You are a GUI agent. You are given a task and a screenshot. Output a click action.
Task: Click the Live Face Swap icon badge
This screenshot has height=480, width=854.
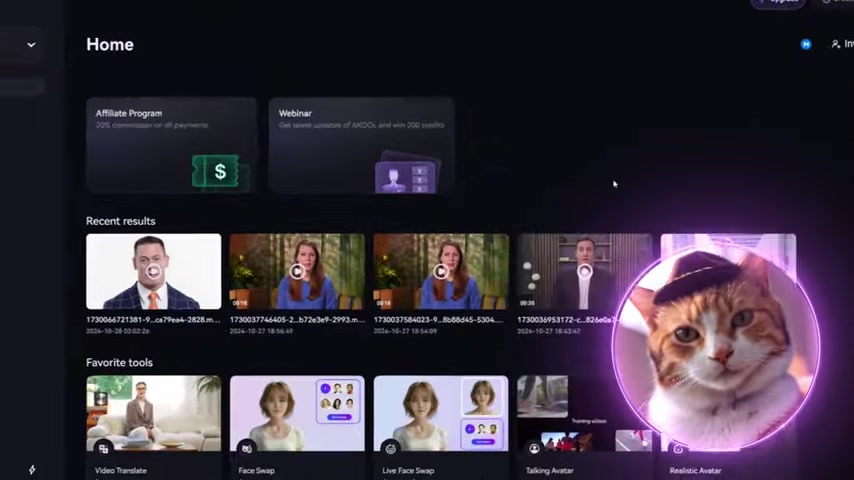[391, 449]
